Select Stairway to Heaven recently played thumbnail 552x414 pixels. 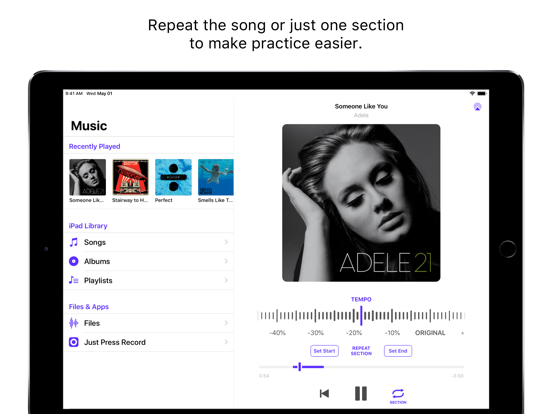point(130,177)
